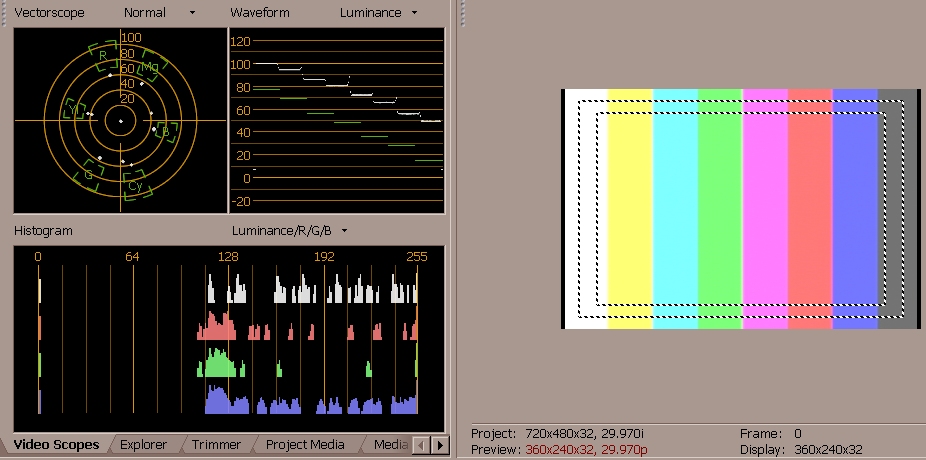Click the 255 label on the histogram
This screenshot has width=926, height=460.
[x=417, y=257]
